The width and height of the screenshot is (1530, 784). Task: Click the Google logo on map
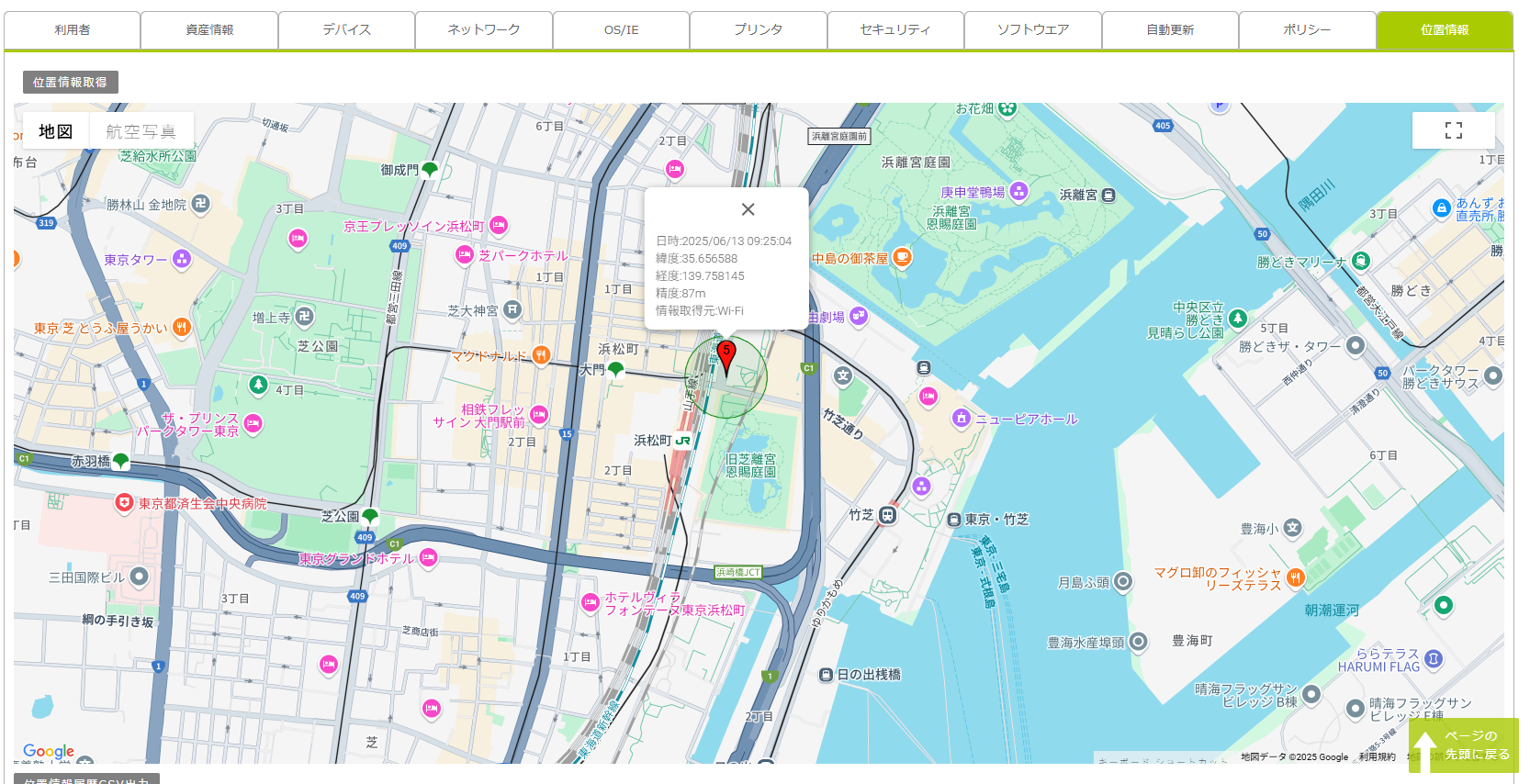pyautogui.click(x=49, y=751)
